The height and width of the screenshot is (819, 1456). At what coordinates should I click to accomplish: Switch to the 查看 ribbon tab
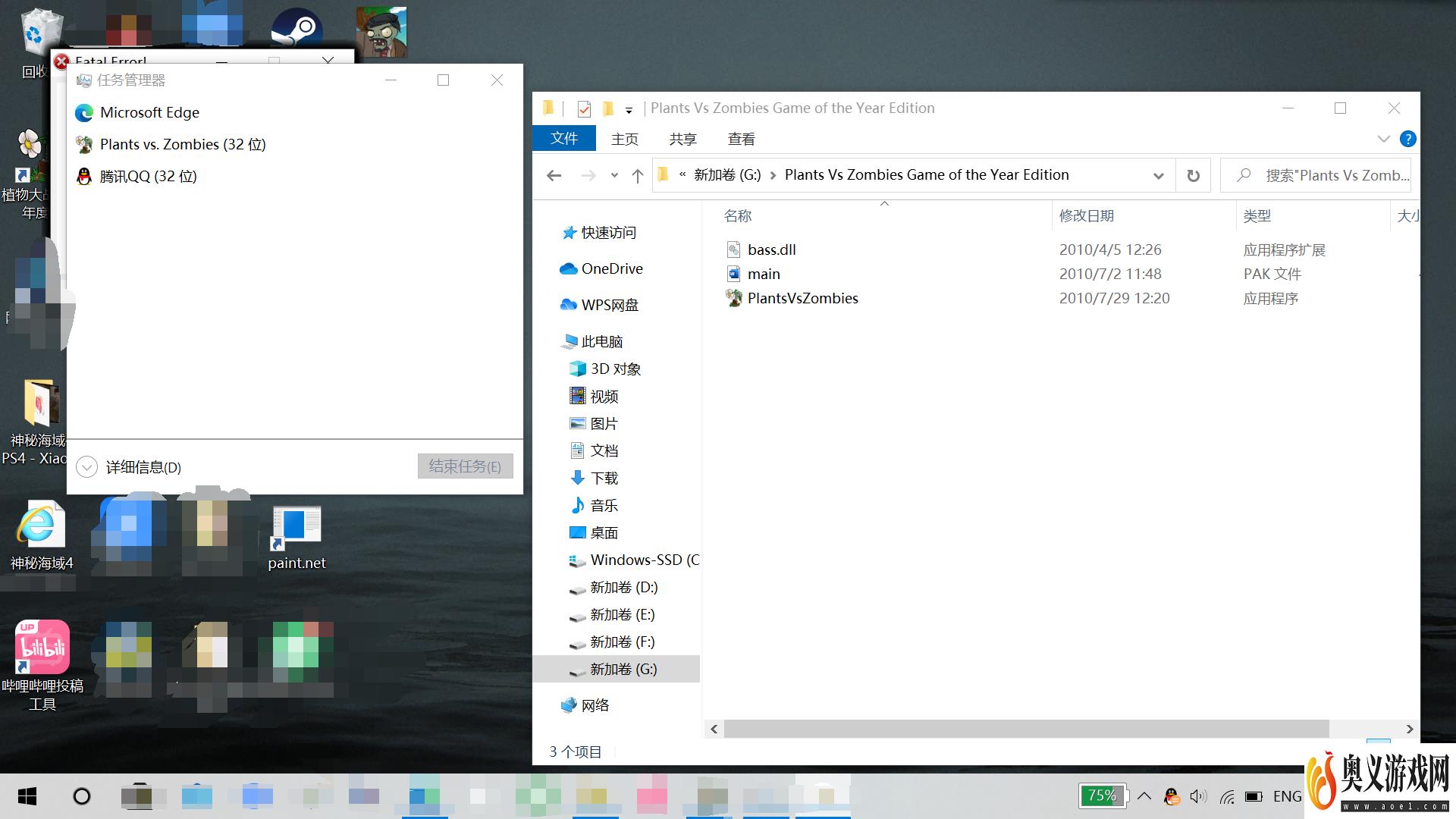(x=741, y=139)
